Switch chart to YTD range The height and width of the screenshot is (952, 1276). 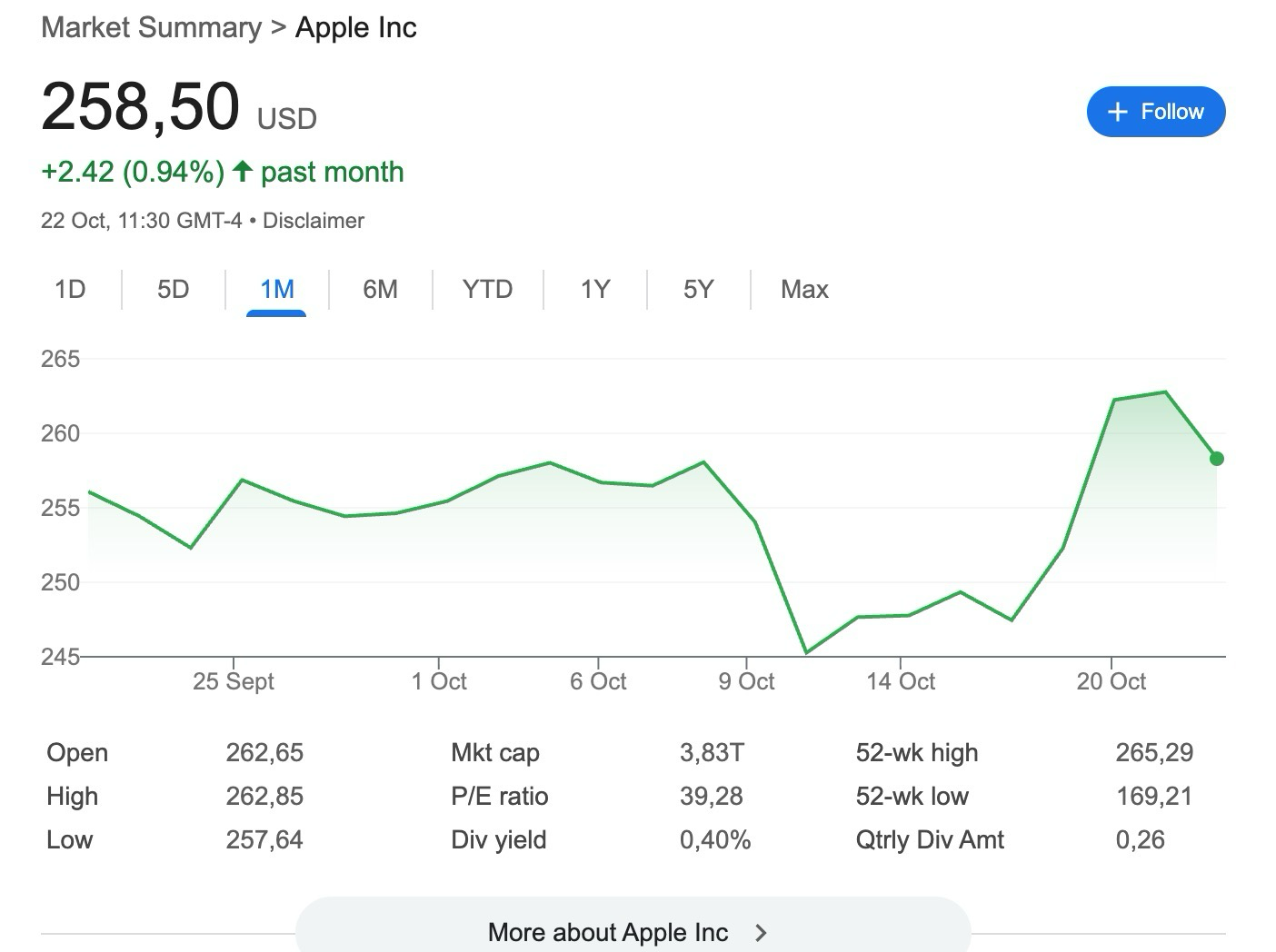click(x=487, y=290)
